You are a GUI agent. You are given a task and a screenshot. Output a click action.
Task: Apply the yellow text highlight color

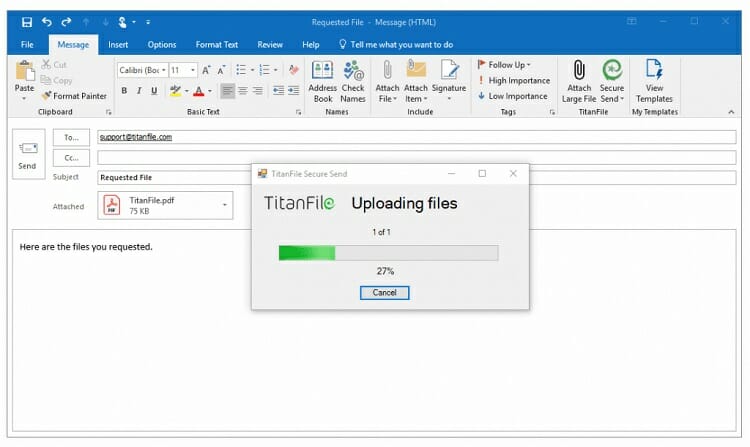[176, 90]
